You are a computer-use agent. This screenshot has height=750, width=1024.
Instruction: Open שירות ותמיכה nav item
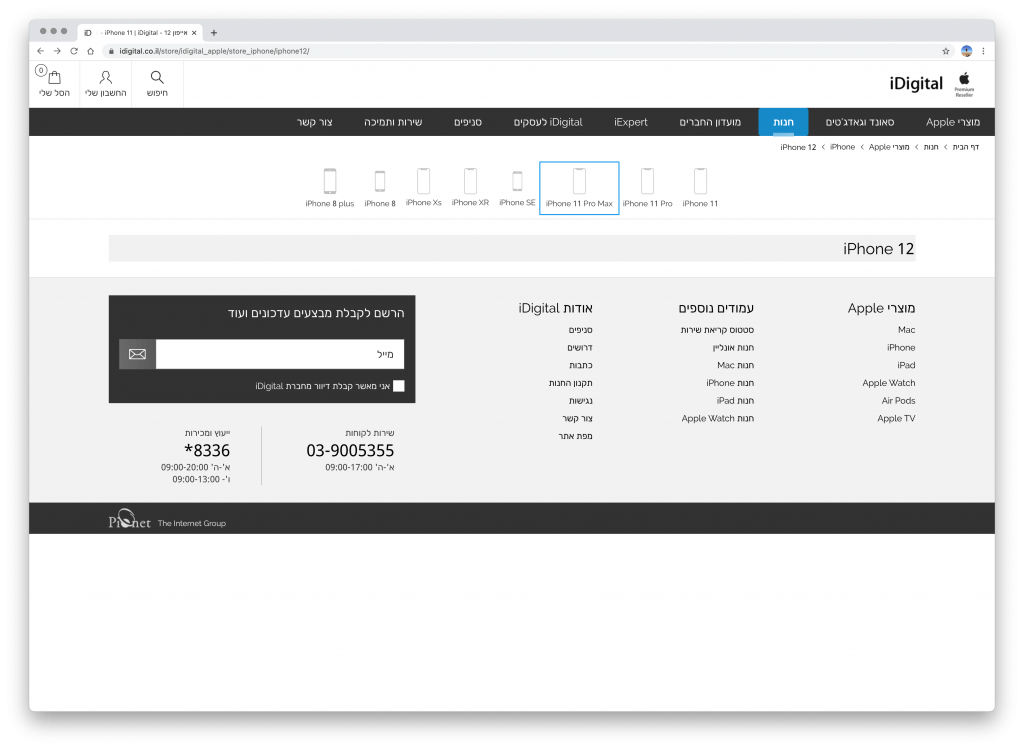coord(393,122)
